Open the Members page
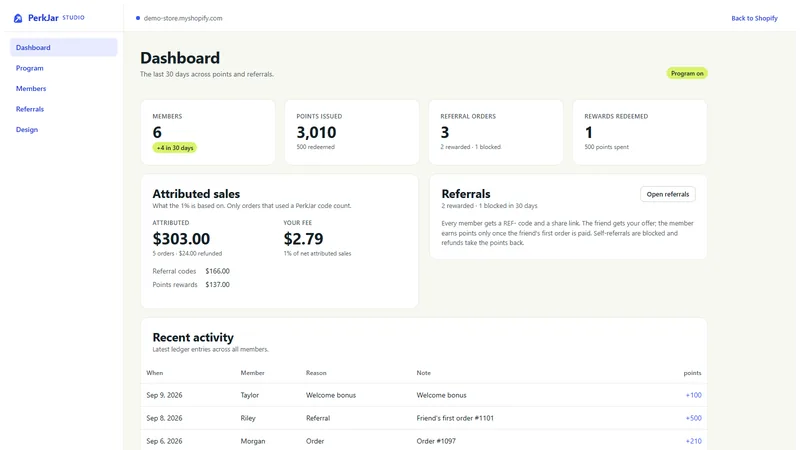 (x=31, y=88)
